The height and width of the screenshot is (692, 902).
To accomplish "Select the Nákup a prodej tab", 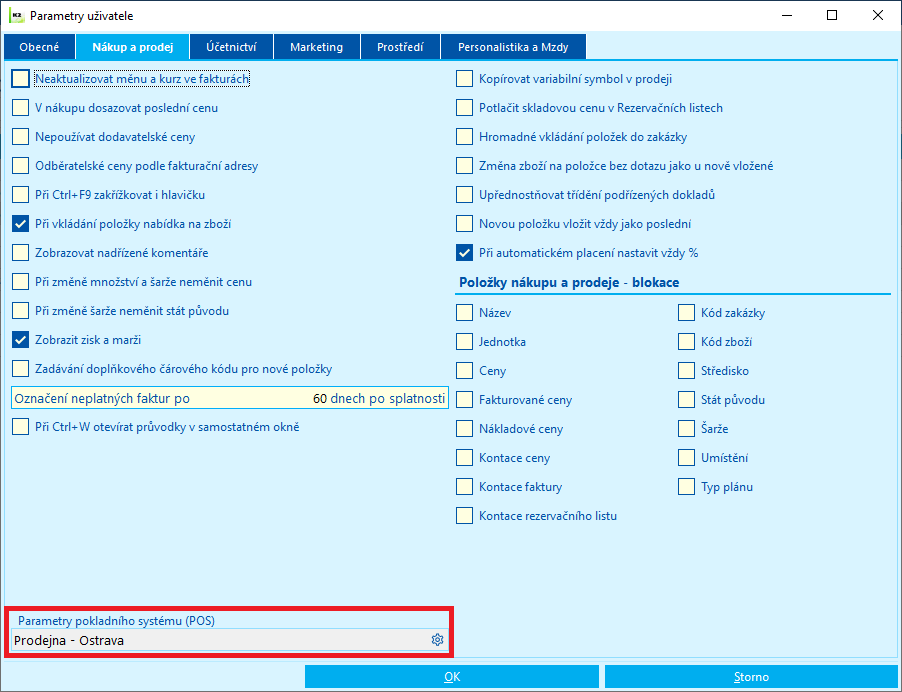I will coord(133,47).
